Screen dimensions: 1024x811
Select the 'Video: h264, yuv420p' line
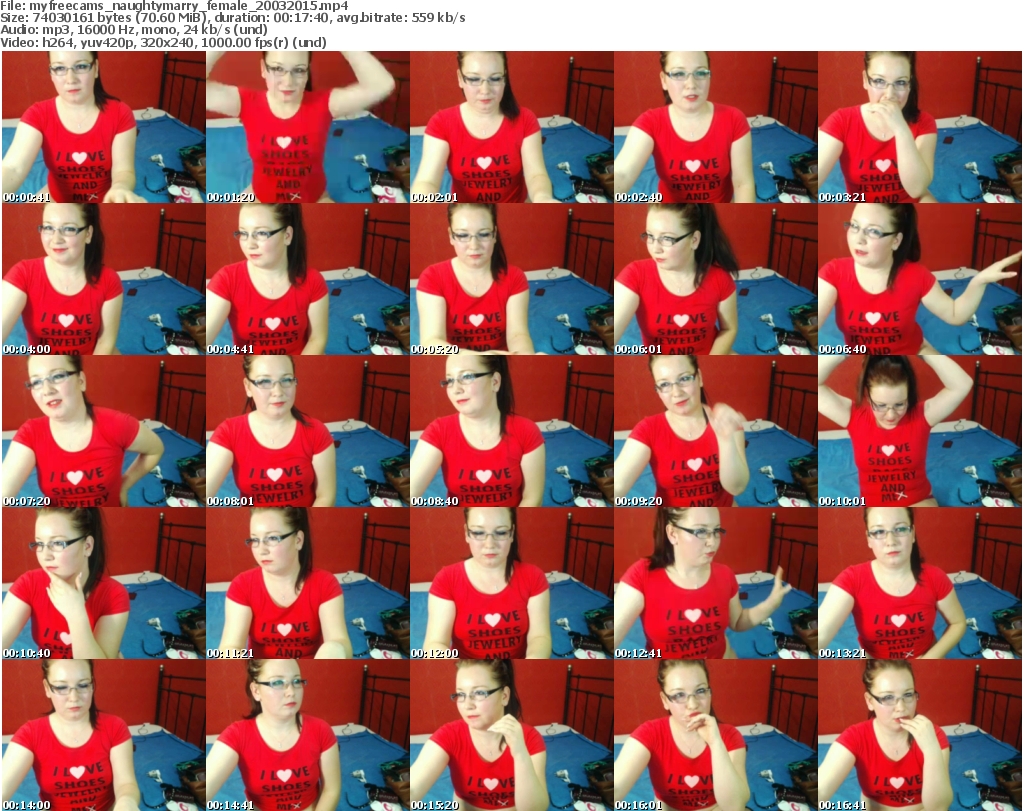point(163,42)
